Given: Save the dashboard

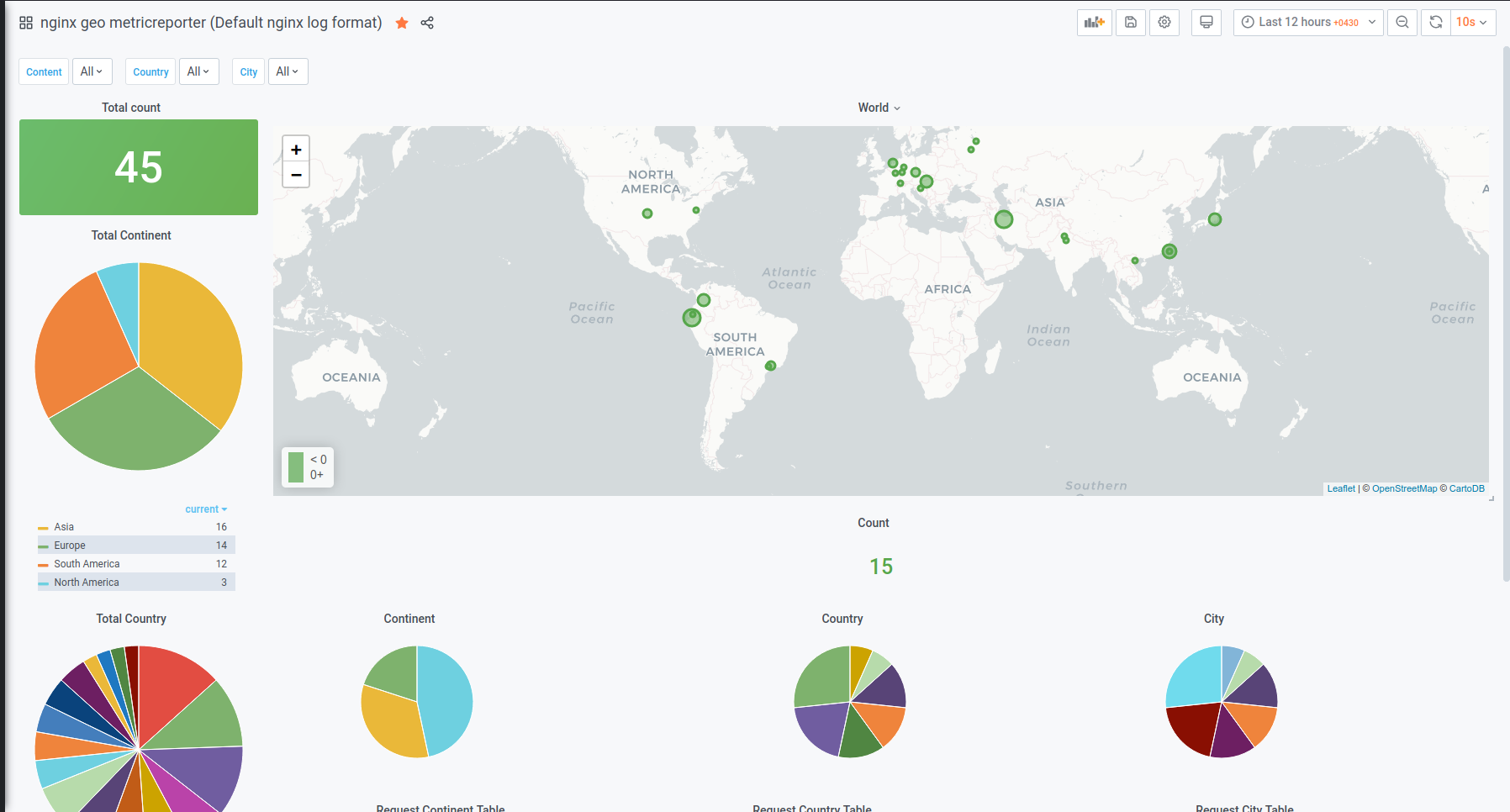Looking at the screenshot, I should pyautogui.click(x=1131, y=22).
